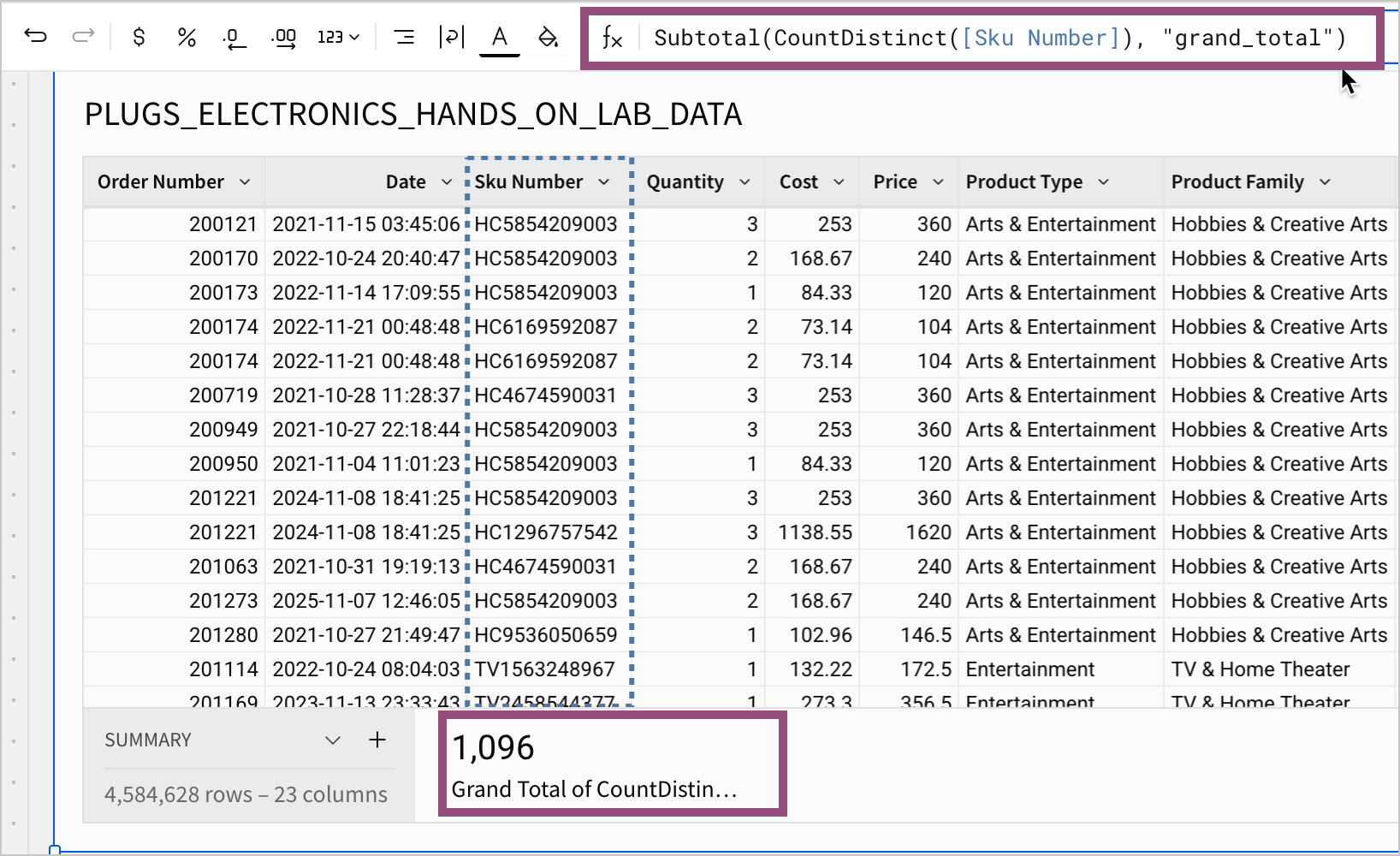Select Sku cell HC1296757542
Viewport: 1400px width, 856px height.
(549, 532)
